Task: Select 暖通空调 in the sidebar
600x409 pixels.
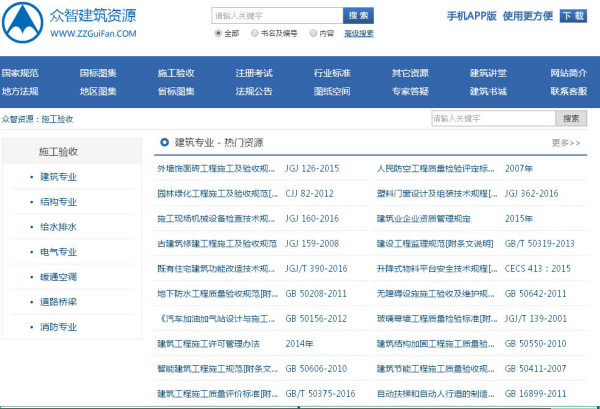Action: [x=59, y=277]
